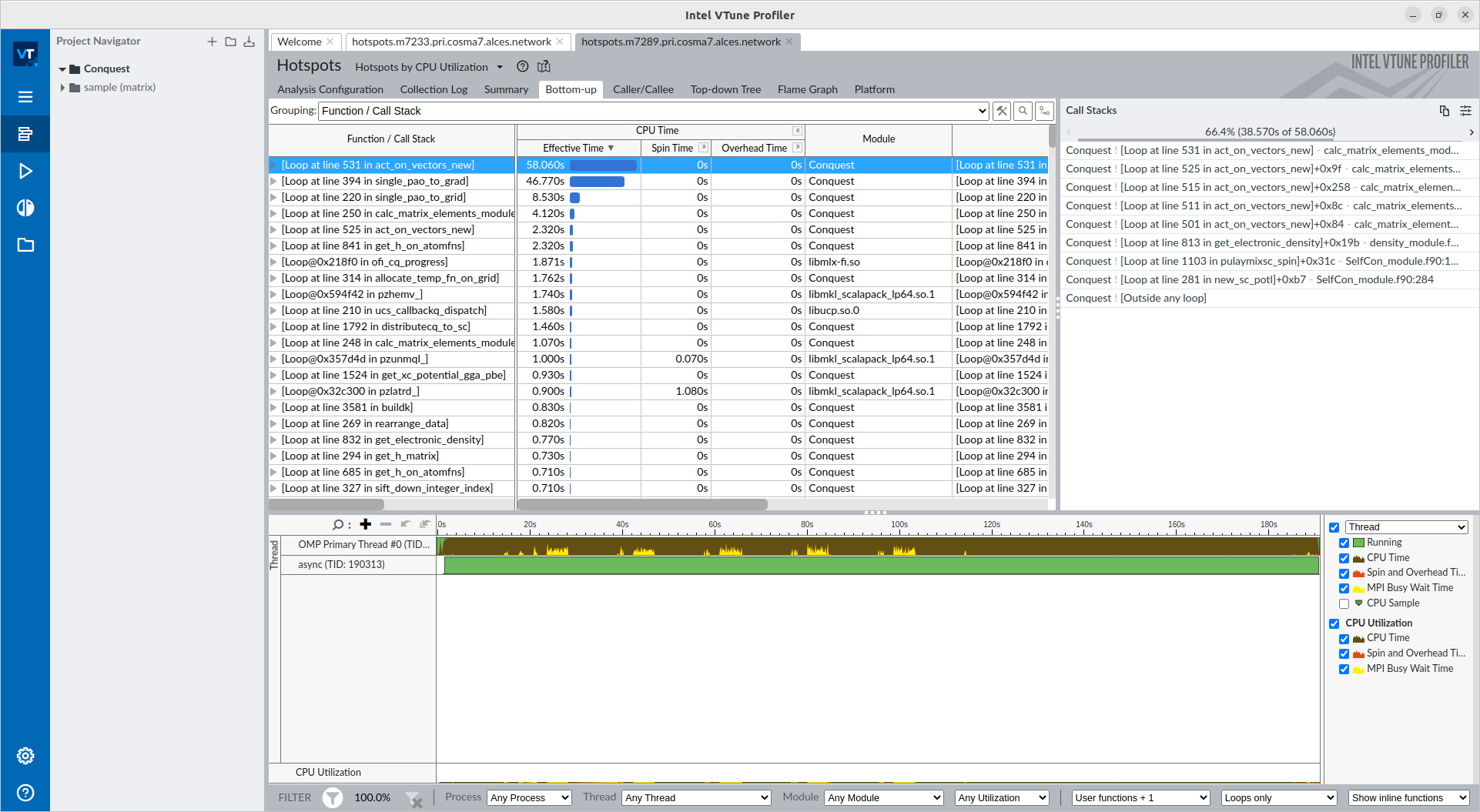
Task: Select the filter funnel icon in FILTER bar
Action: click(x=333, y=798)
